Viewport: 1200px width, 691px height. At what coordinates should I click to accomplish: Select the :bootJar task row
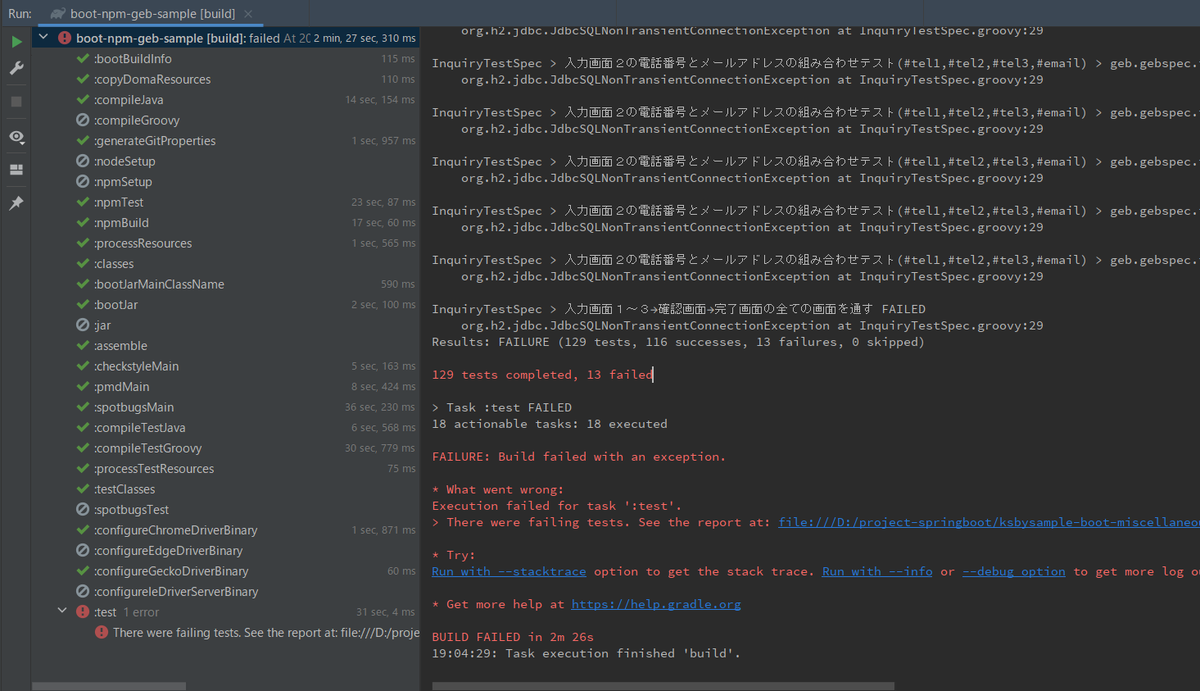225,305
